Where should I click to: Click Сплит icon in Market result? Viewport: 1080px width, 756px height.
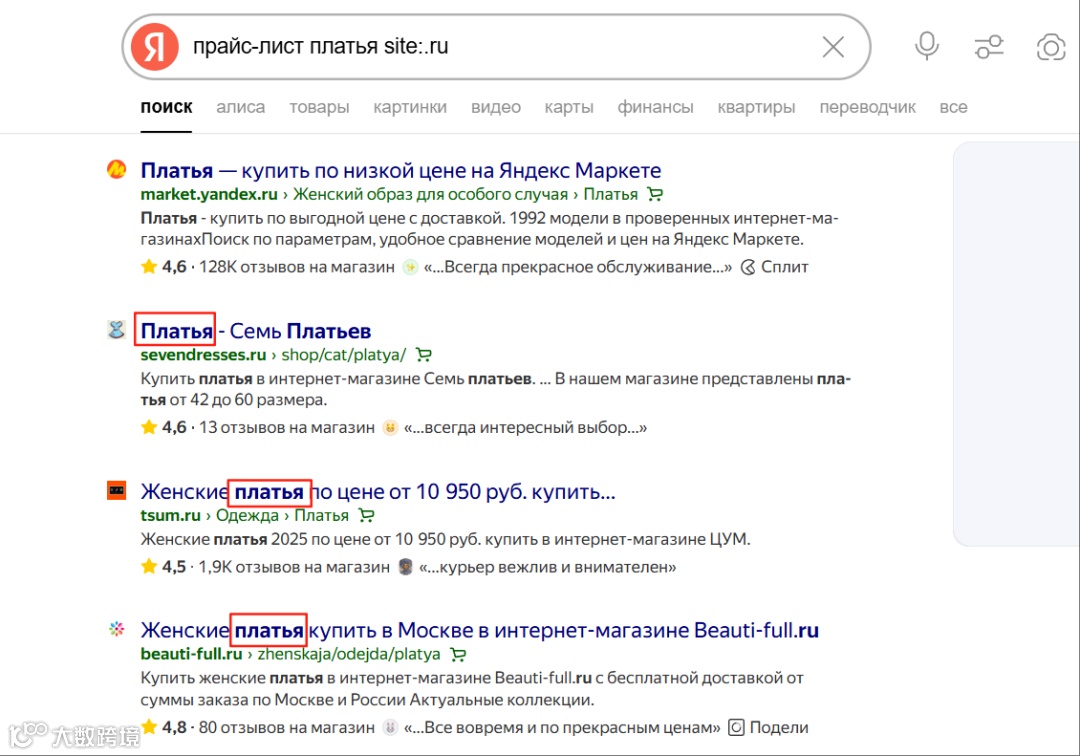(x=748, y=267)
